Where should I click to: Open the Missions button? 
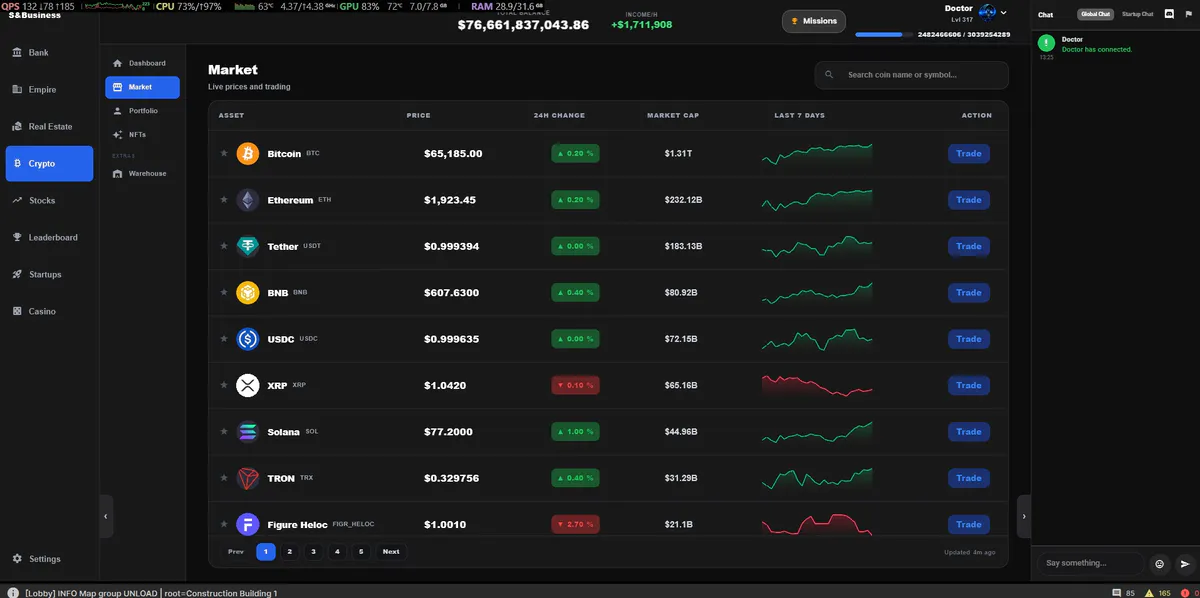pos(814,21)
